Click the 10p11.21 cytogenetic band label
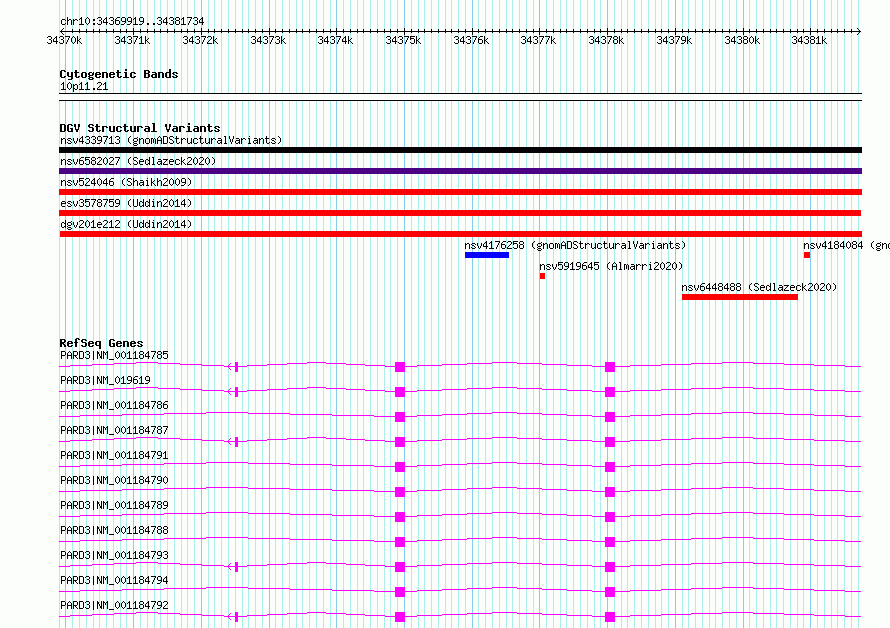 (x=84, y=86)
